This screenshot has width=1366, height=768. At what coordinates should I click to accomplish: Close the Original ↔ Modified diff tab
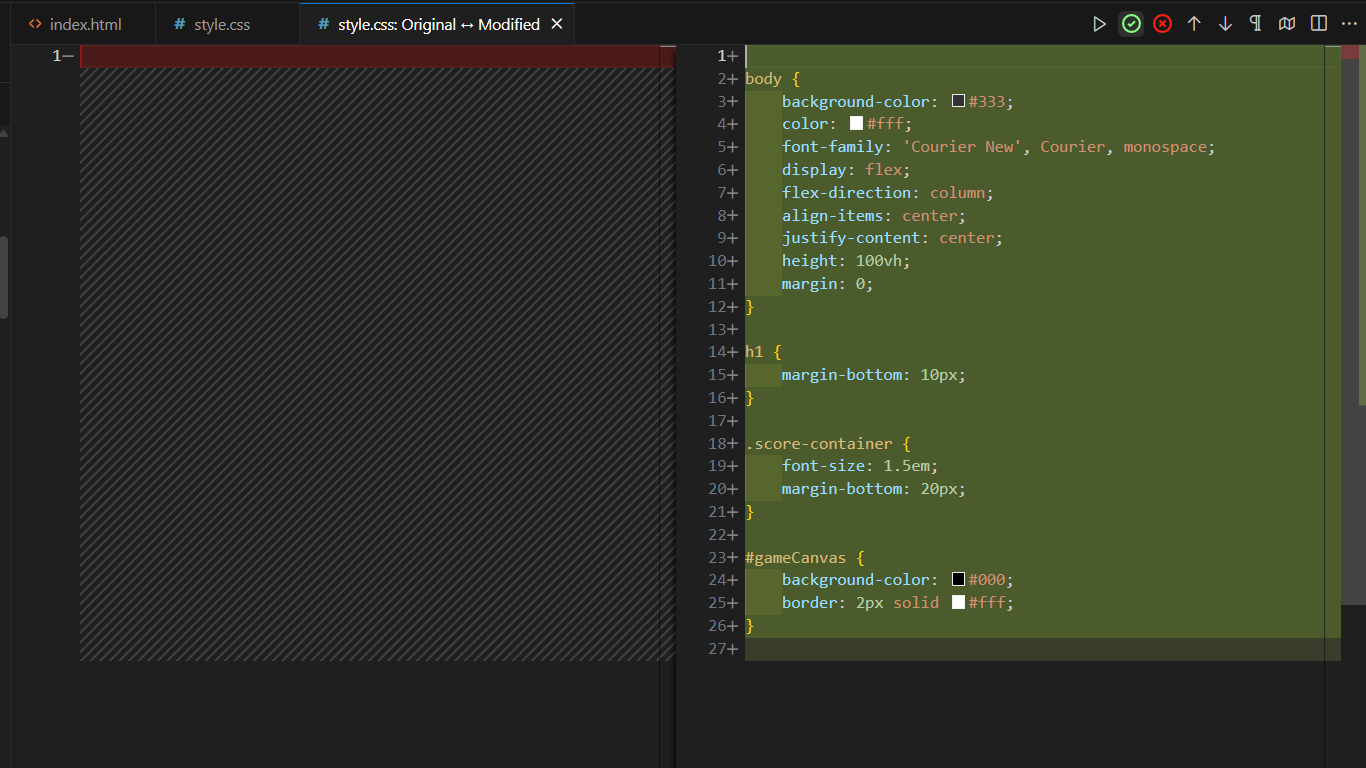(x=557, y=24)
